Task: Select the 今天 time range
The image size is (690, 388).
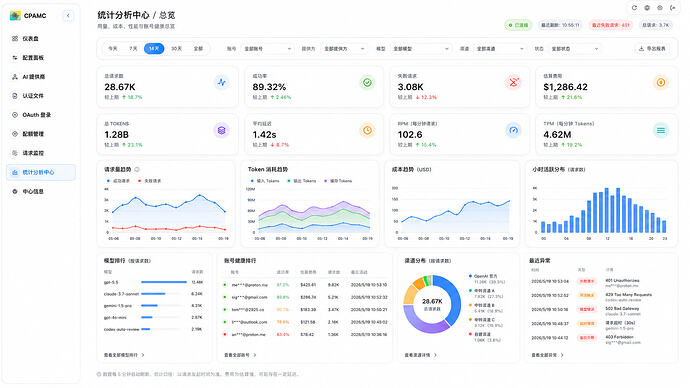Action: tap(113, 48)
